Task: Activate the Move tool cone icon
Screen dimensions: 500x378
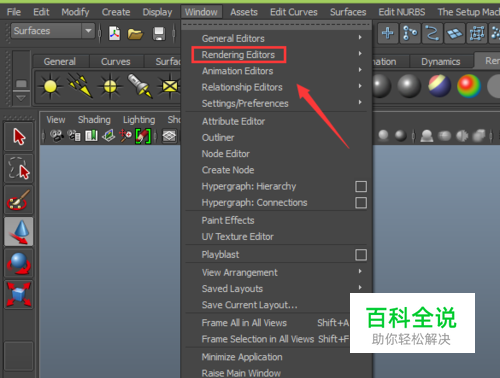Action: pos(19,232)
